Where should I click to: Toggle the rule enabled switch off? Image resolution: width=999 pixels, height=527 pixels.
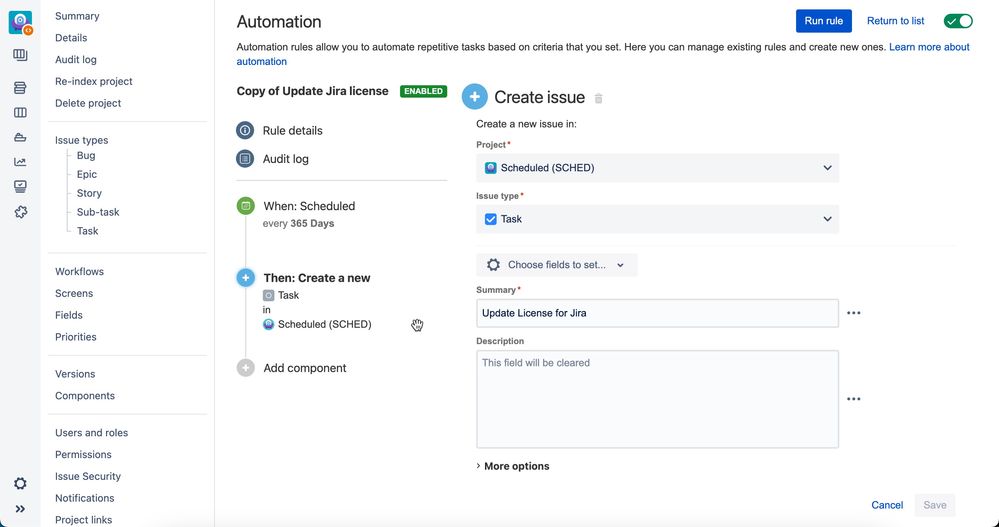click(958, 21)
